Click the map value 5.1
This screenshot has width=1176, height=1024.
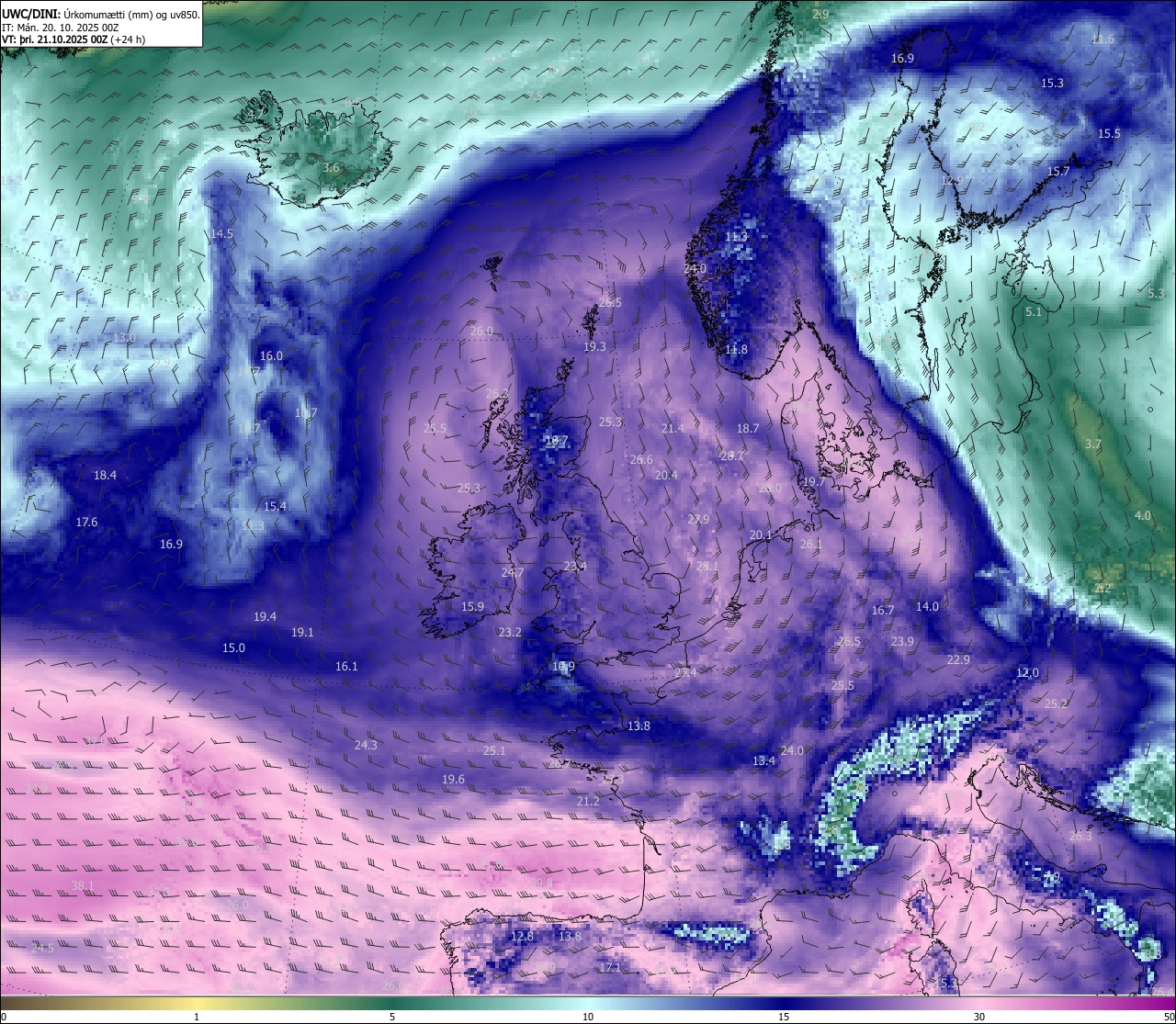(x=1034, y=312)
